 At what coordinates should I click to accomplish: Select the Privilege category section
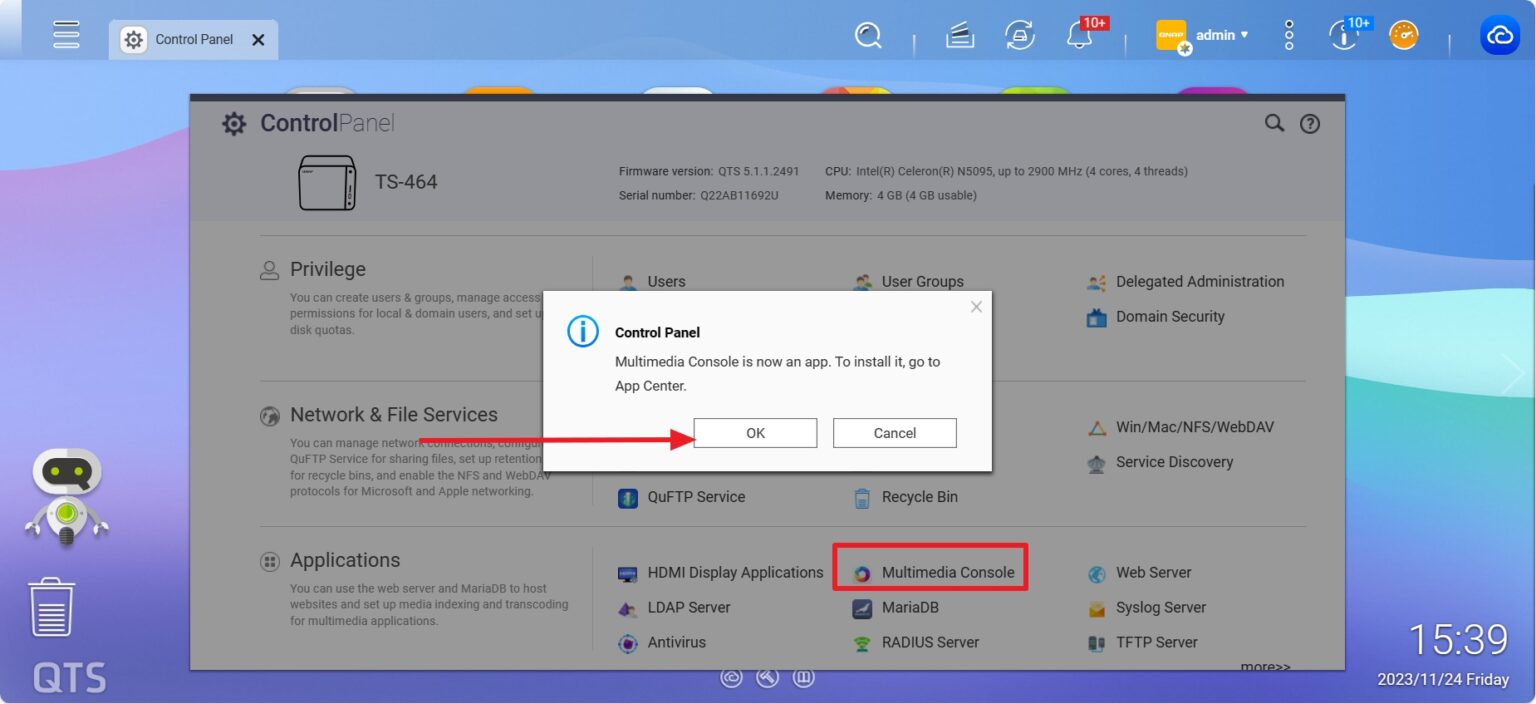tap(327, 269)
